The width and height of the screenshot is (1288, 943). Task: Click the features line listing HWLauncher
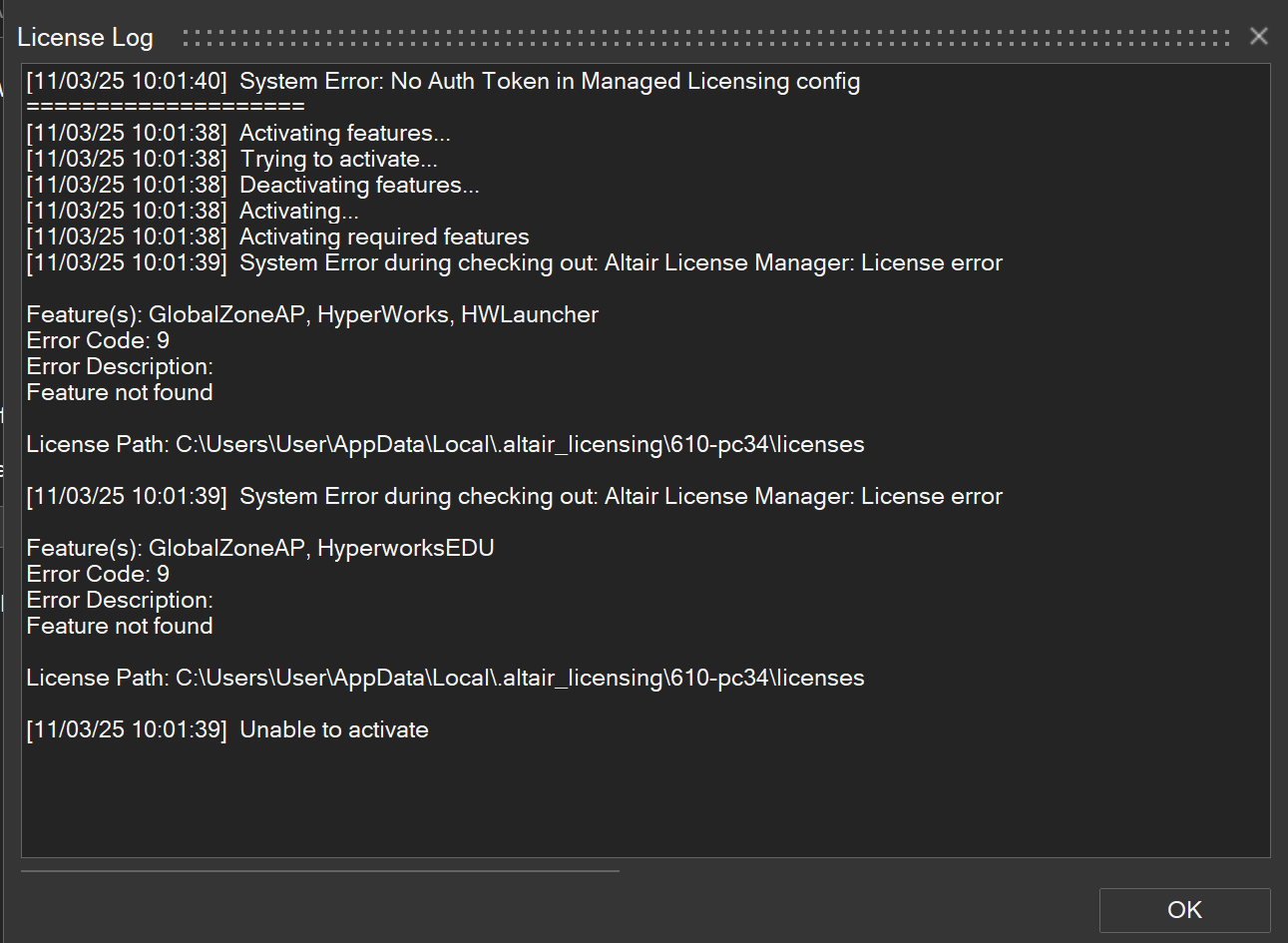312,314
